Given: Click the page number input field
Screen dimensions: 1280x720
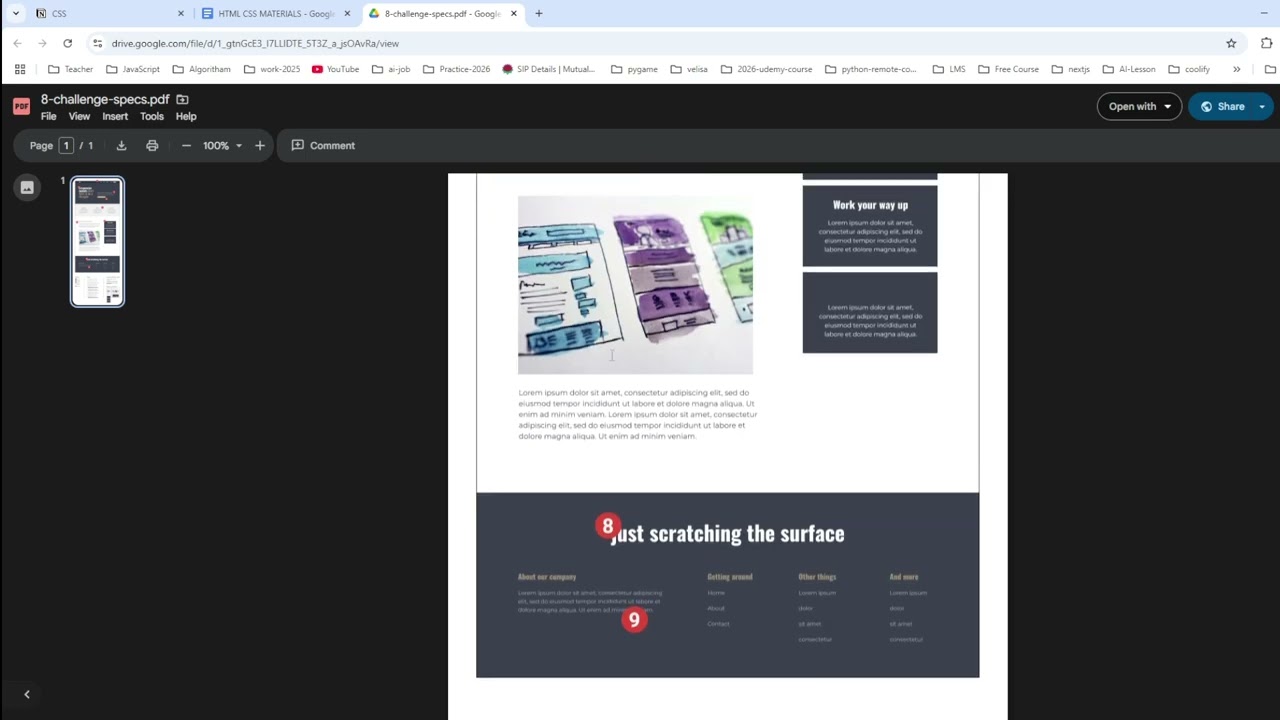Looking at the screenshot, I should point(66,146).
